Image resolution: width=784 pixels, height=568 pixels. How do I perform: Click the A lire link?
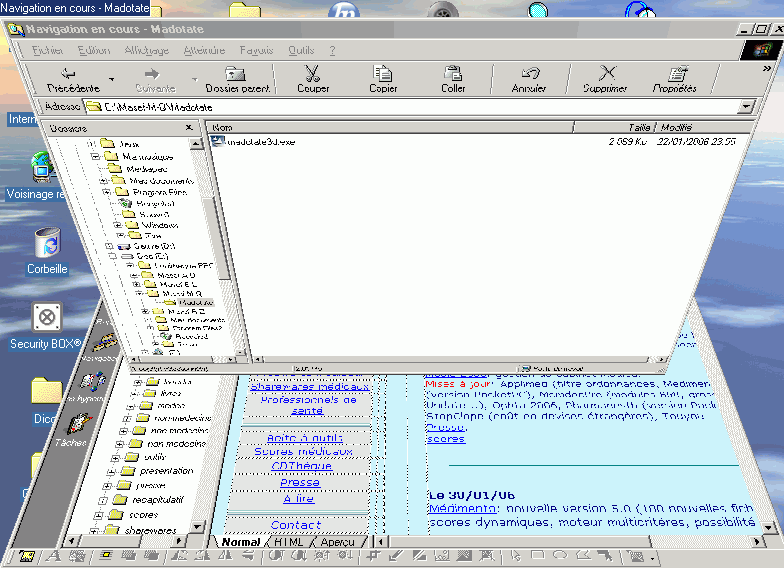click(x=298, y=499)
